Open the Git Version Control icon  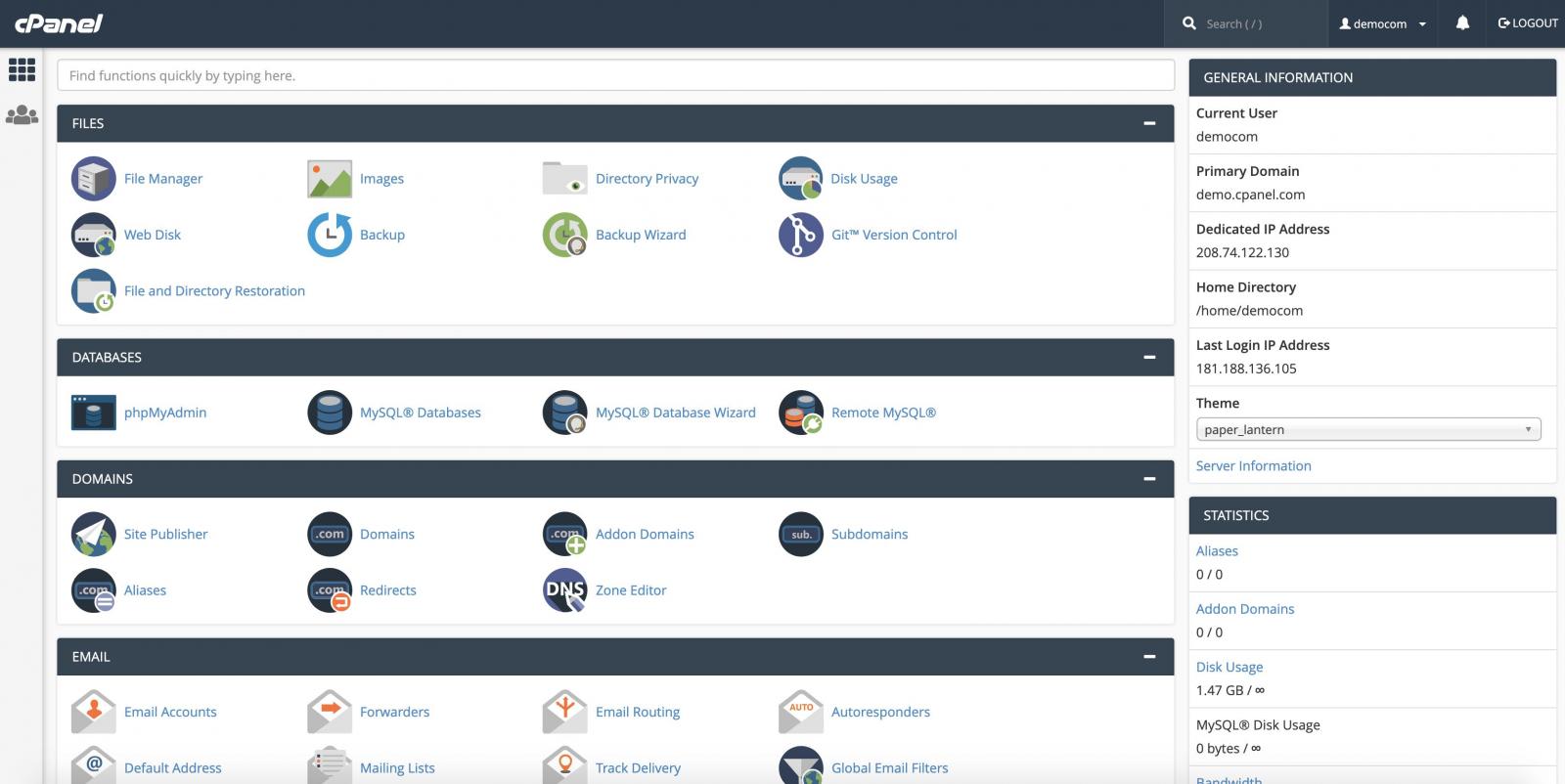point(801,235)
